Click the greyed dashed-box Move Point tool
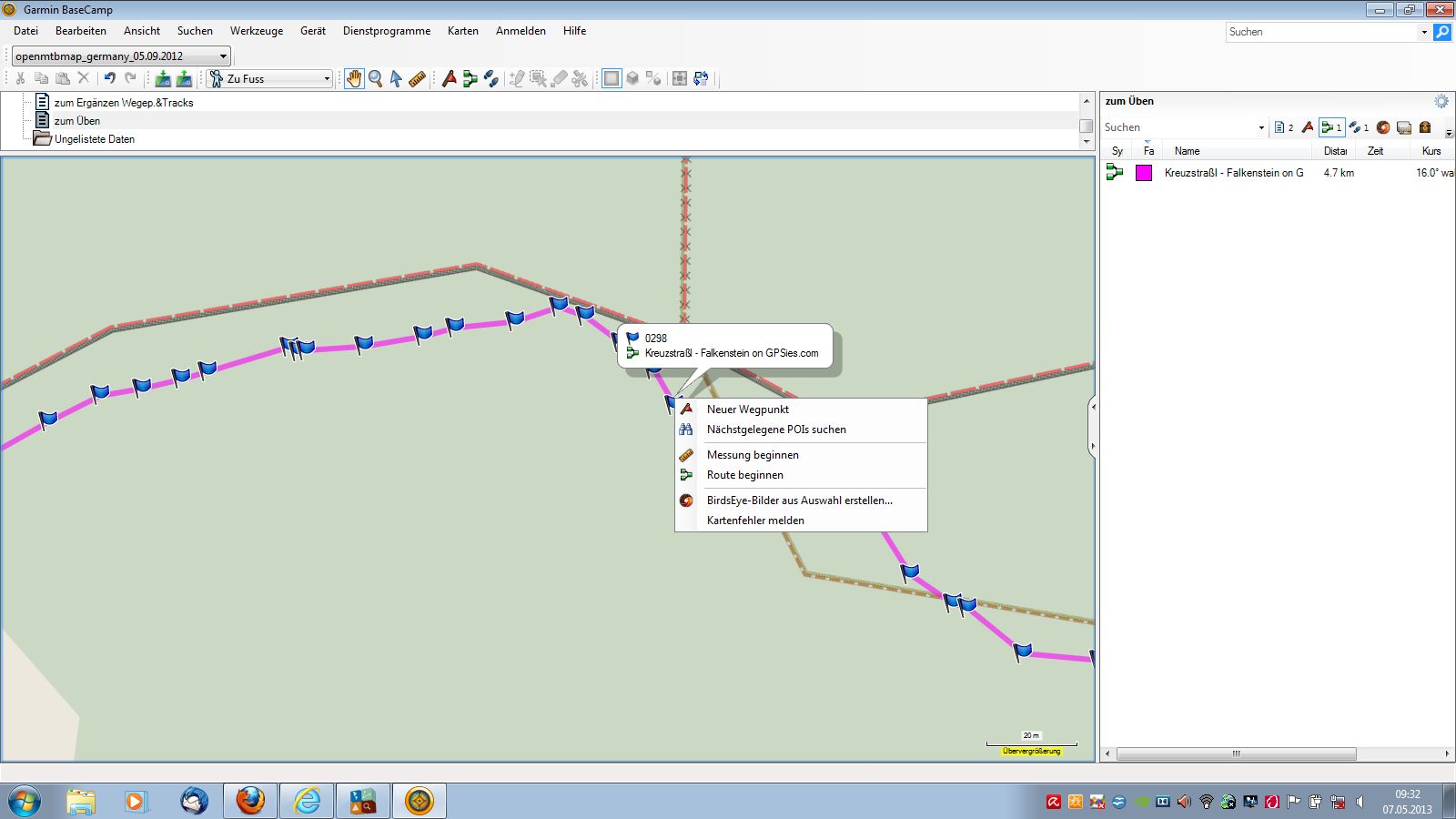1456x819 pixels. pos(538,79)
